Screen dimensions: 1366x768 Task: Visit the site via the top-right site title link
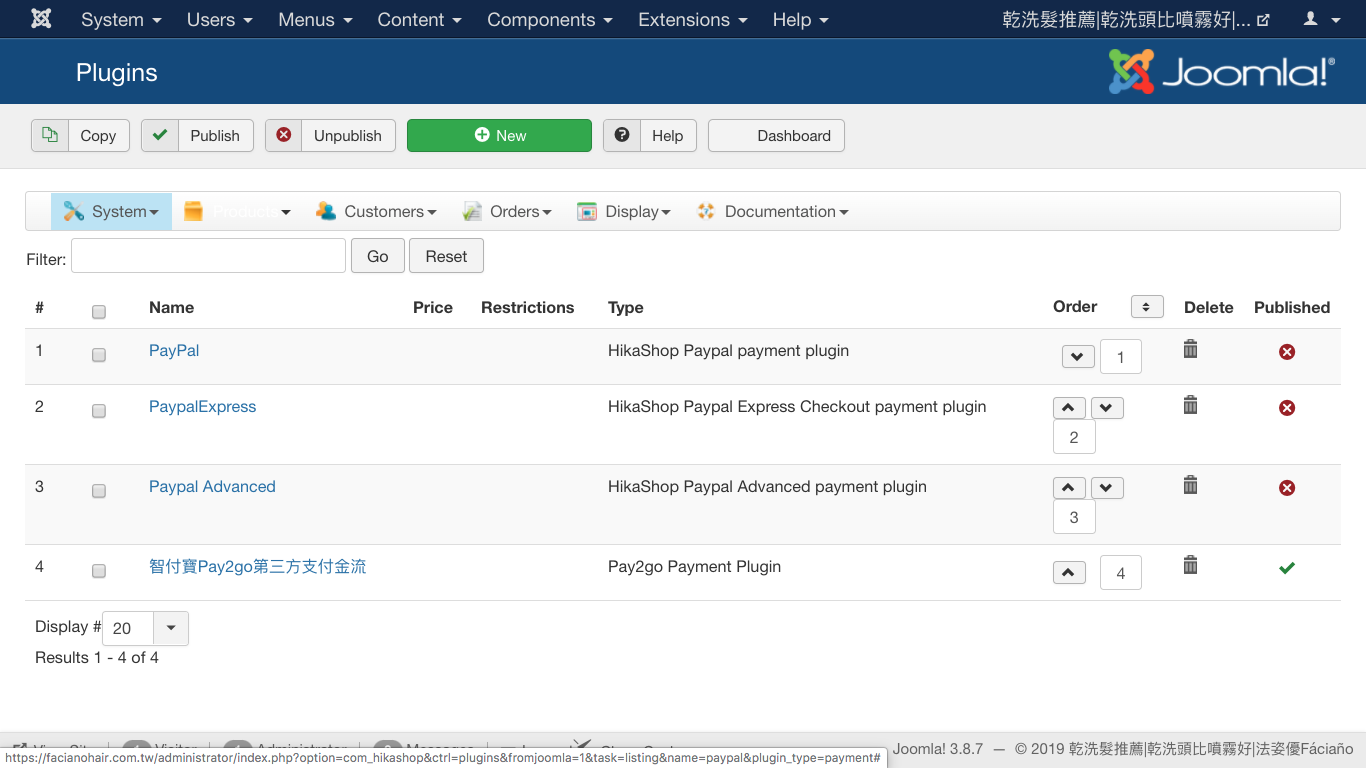1136,19
